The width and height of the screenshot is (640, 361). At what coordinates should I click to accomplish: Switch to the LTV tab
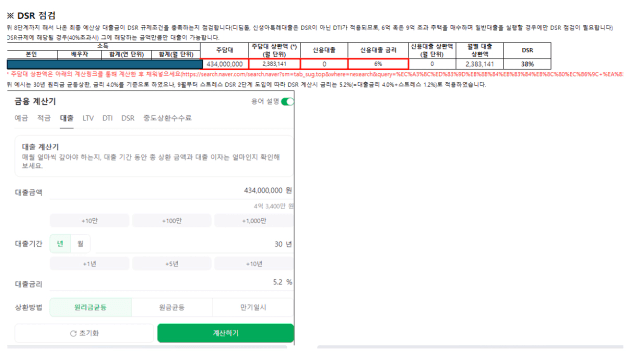click(x=88, y=118)
